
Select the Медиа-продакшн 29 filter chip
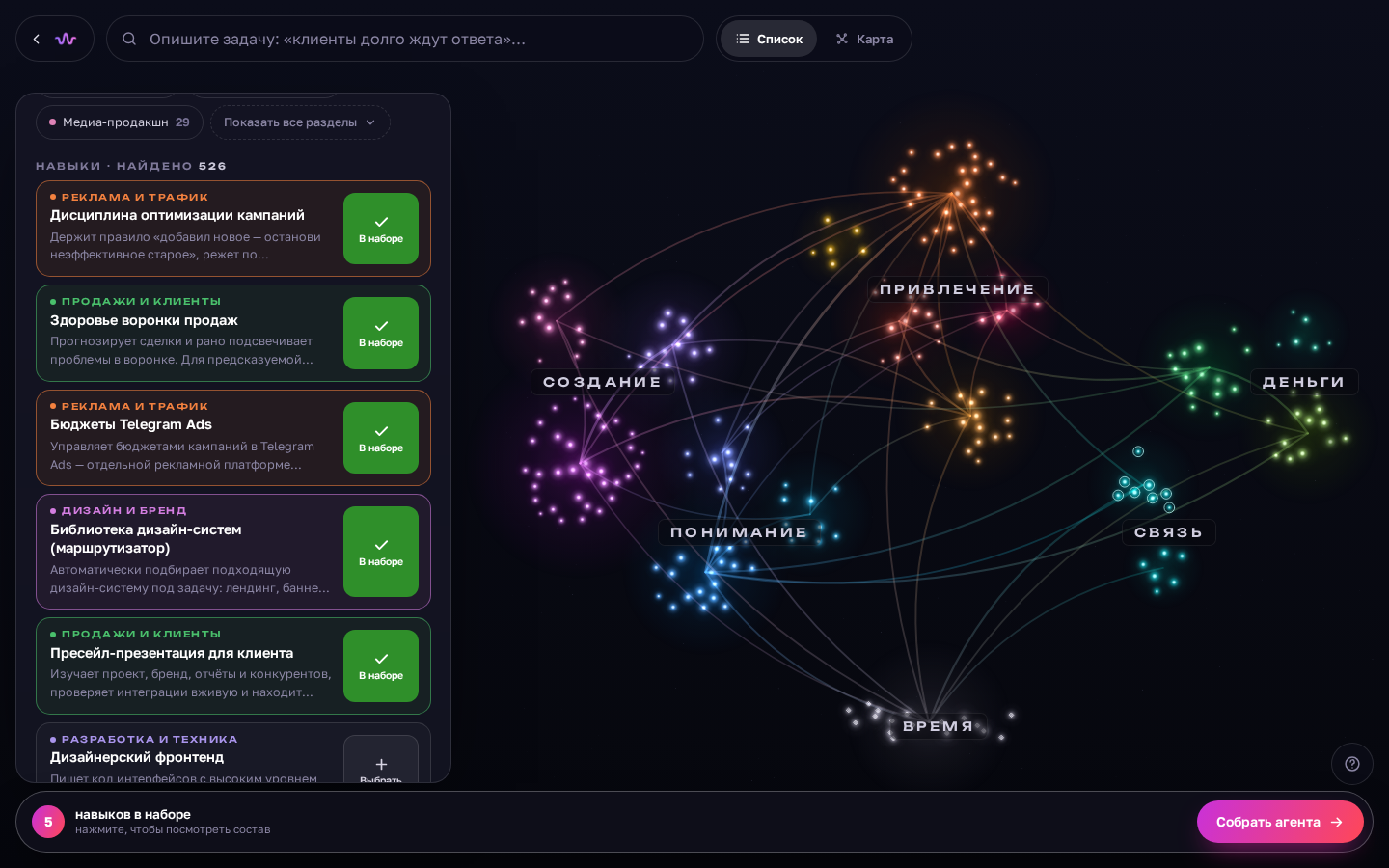120,122
